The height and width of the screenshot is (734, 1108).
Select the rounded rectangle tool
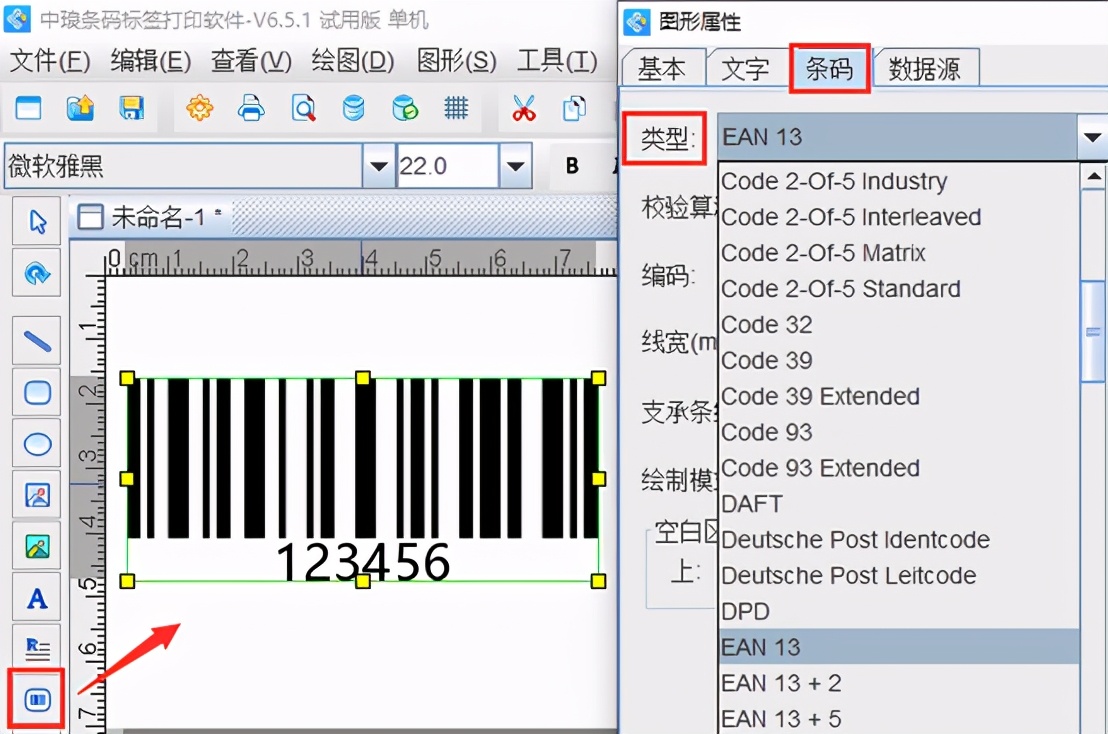coord(35,392)
